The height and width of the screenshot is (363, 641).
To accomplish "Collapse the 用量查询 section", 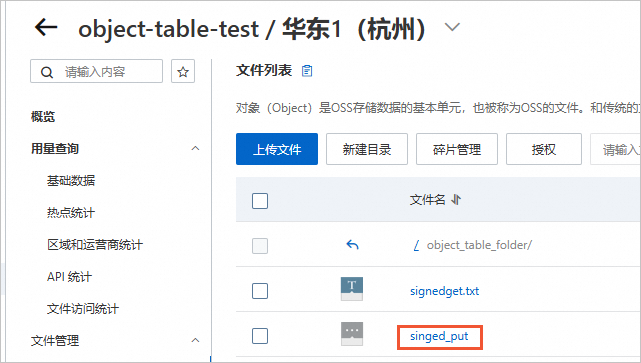I will tap(195, 148).
